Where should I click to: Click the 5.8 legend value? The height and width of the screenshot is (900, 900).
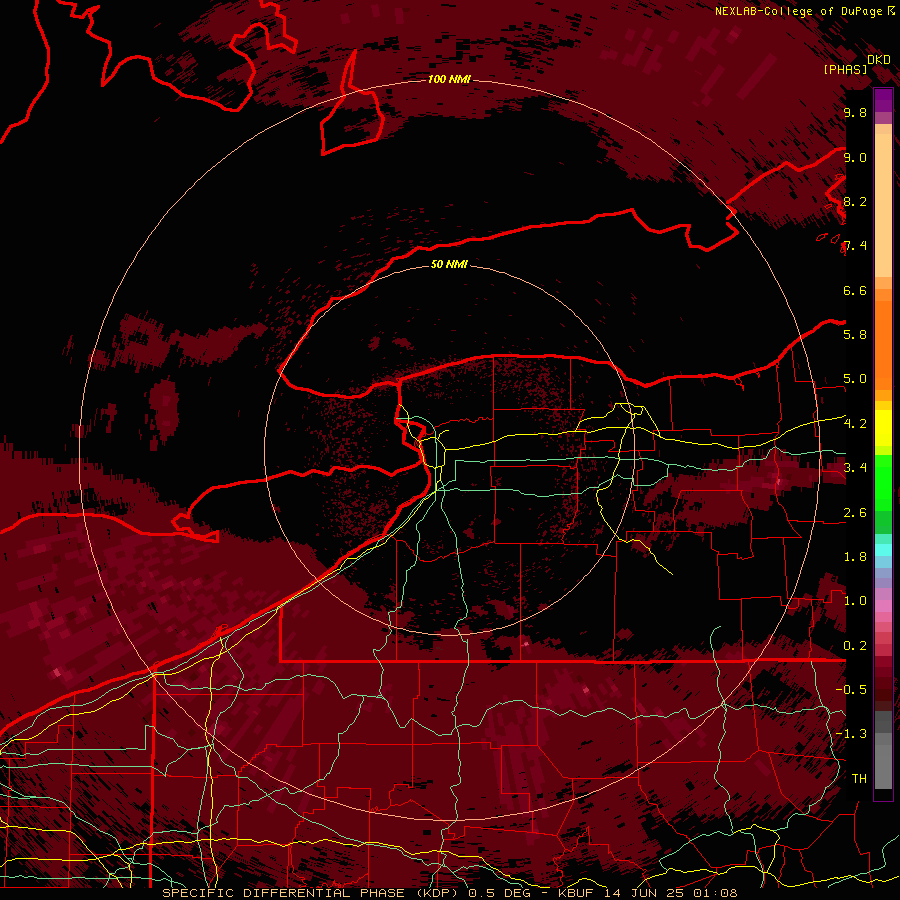[855, 335]
